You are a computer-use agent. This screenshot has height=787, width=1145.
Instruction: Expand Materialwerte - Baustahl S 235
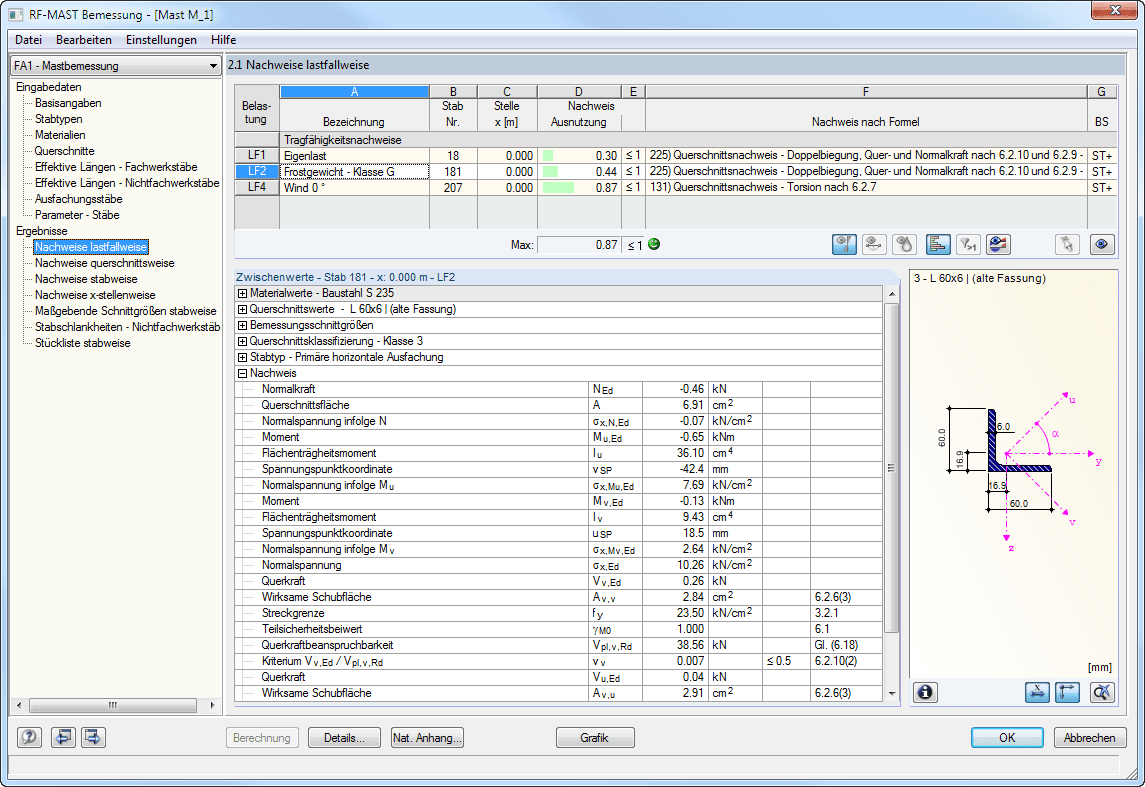click(x=242, y=293)
